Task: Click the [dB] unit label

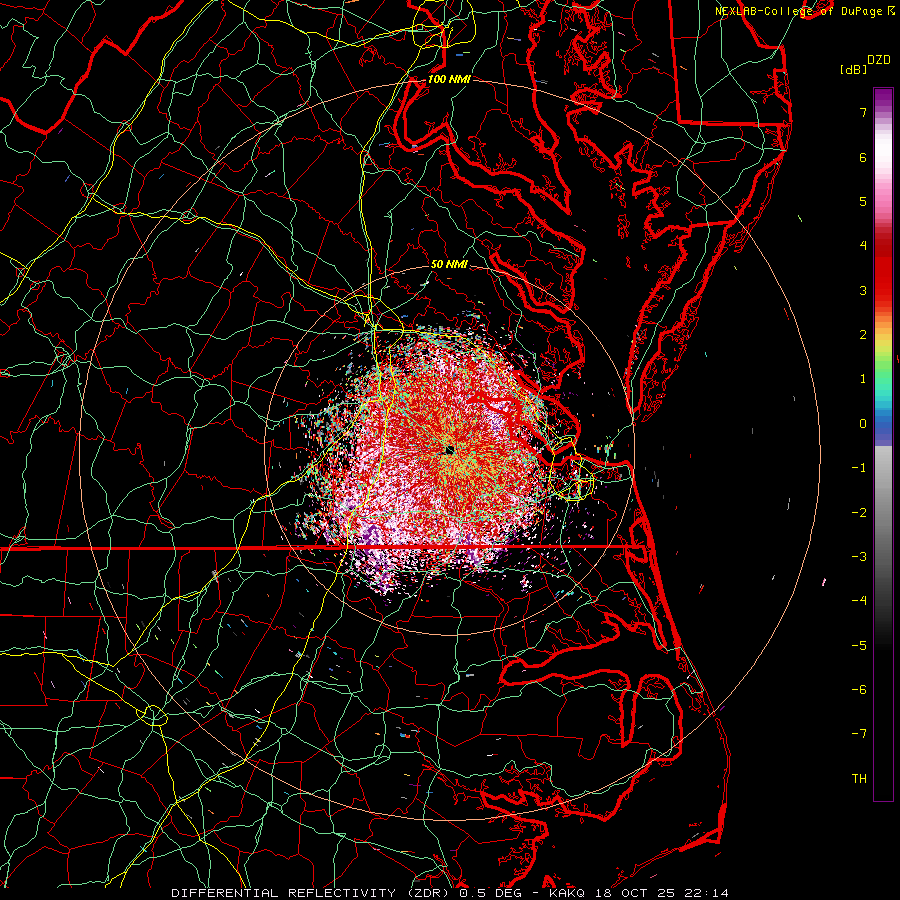Action: click(x=854, y=69)
